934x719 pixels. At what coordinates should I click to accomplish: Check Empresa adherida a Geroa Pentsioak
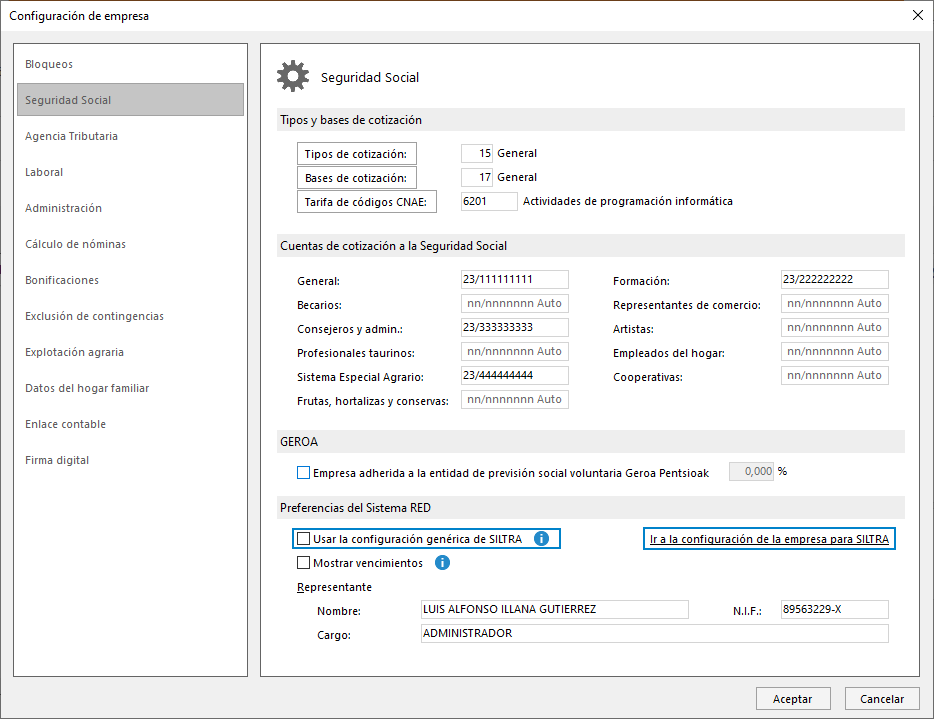[x=304, y=473]
